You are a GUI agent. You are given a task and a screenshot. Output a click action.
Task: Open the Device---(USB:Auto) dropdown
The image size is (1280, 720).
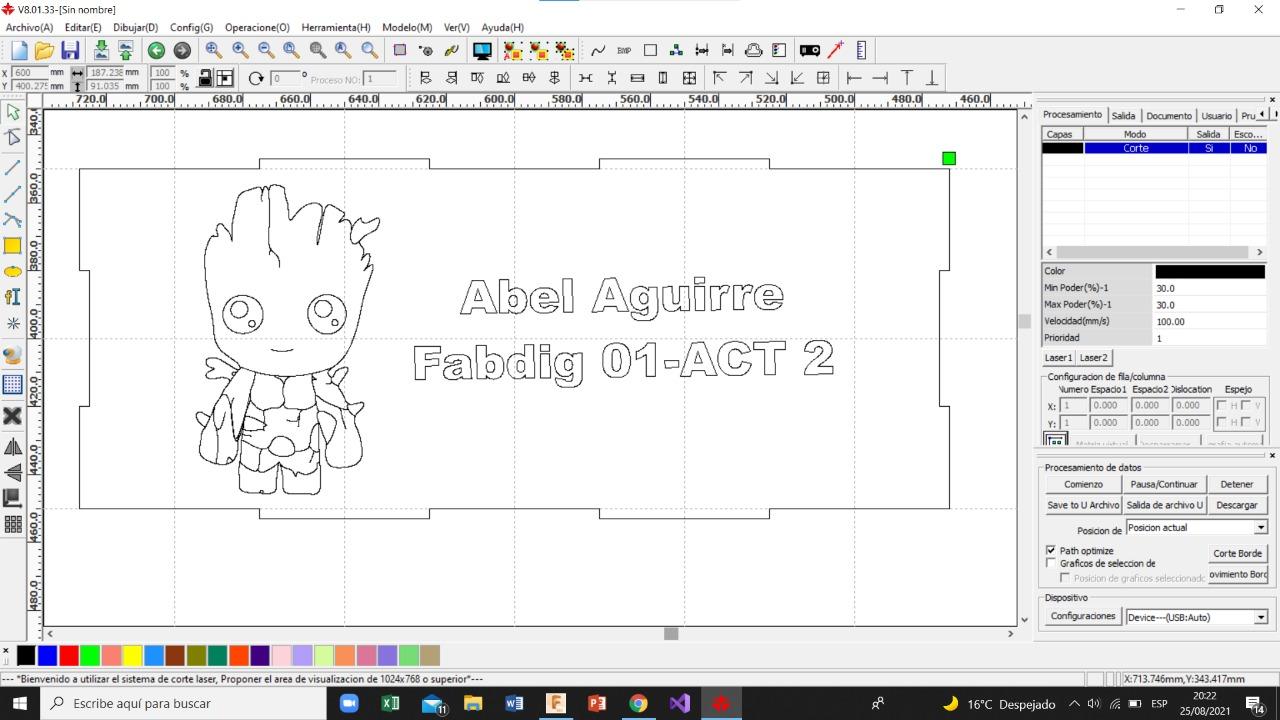(1260, 617)
